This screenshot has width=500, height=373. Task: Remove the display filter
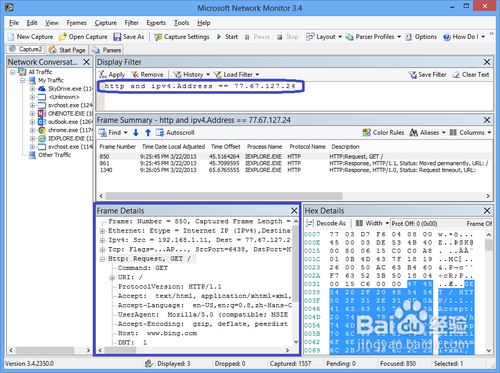pos(147,75)
